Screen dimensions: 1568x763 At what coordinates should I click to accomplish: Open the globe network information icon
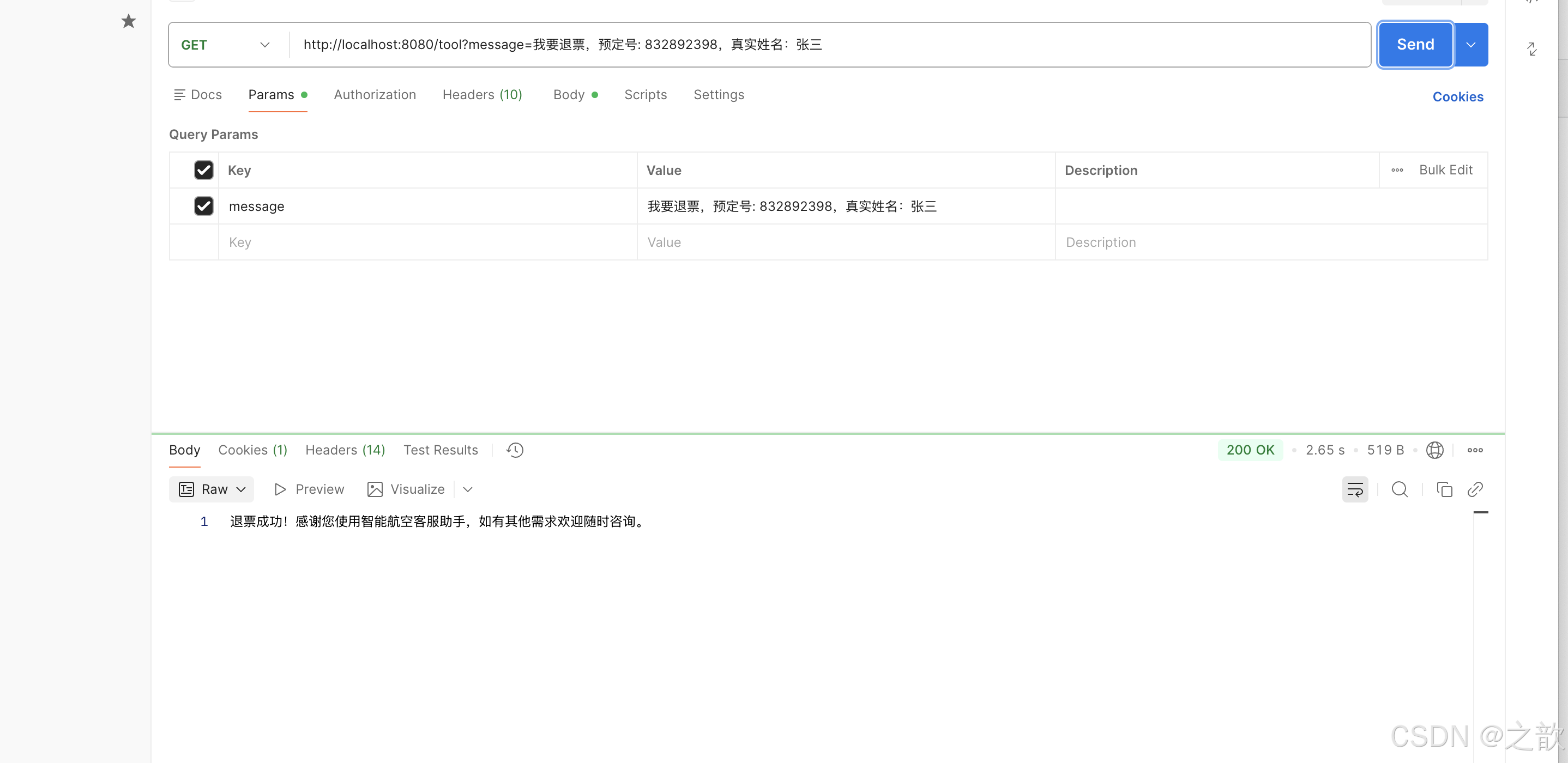pos(1436,450)
